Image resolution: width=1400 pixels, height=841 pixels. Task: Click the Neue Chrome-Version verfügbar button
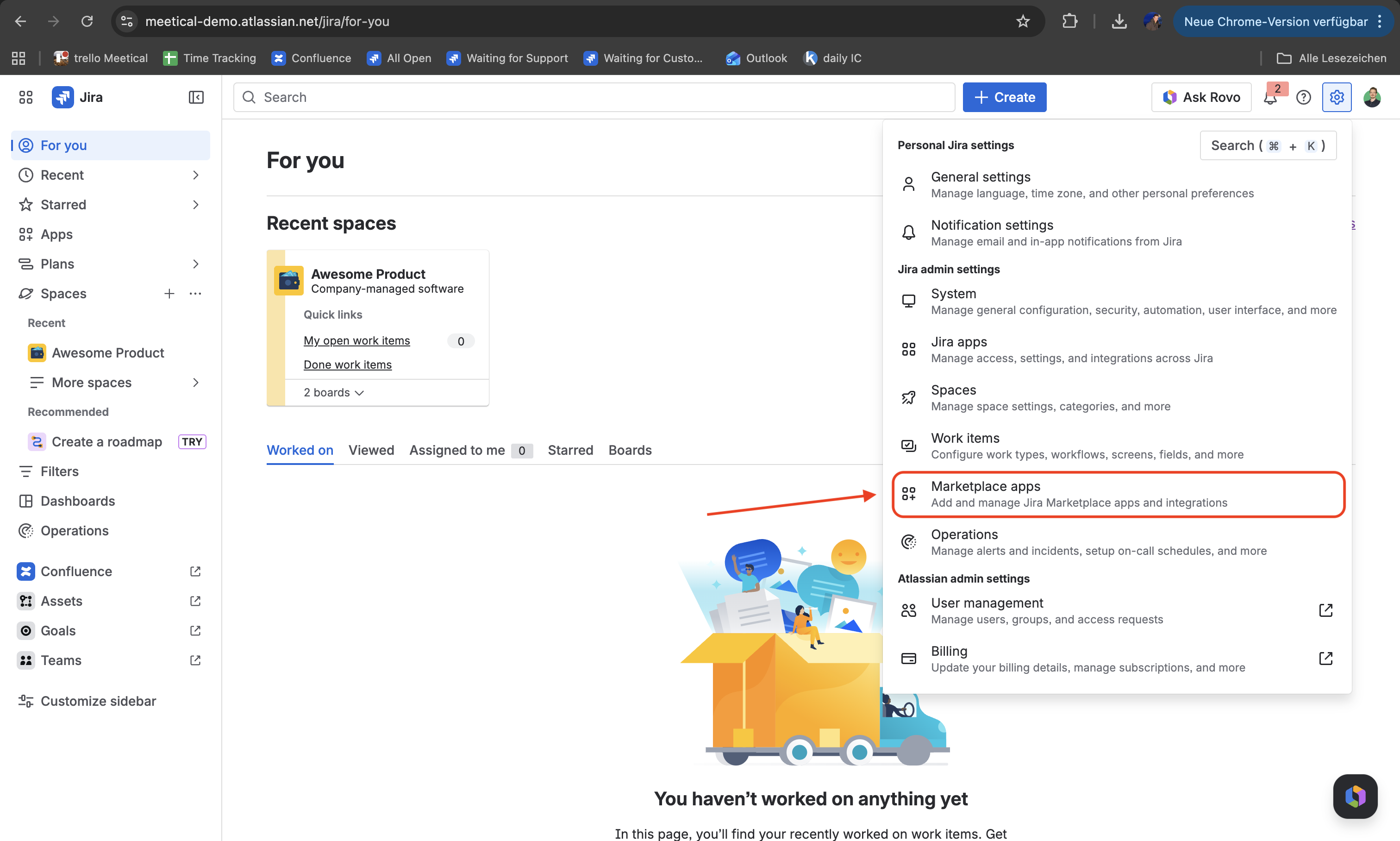tap(1275, 22)
